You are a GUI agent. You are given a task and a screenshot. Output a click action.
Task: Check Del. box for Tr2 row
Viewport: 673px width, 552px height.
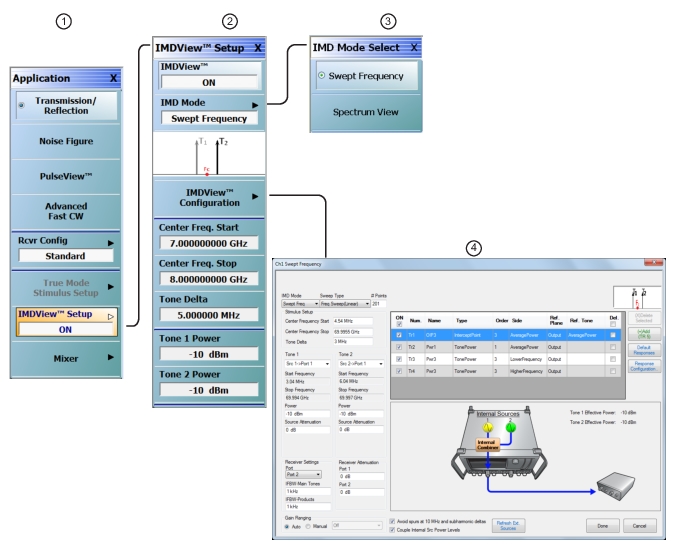[x=613, y=347]
